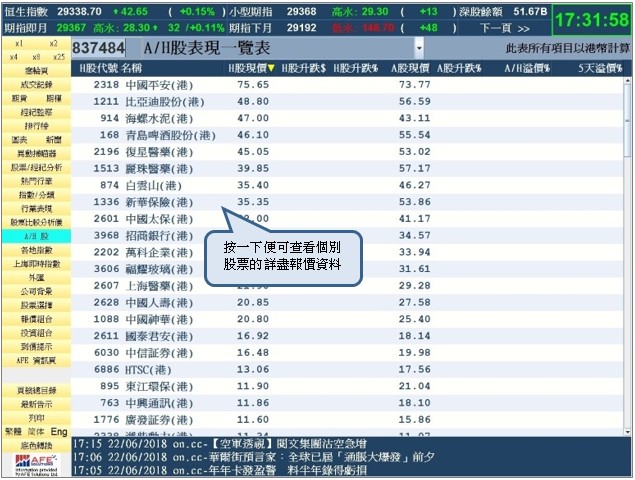Select the 1336 新華保險(港) row
Viewport: 635px width, 480px height.
[x=347, y=202]
